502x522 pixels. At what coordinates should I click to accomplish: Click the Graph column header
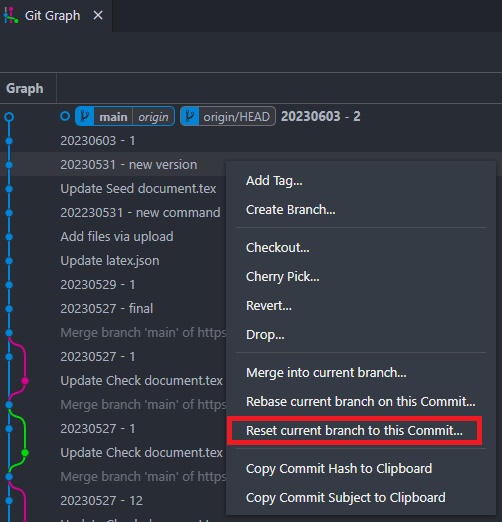[x=25, y=89]
